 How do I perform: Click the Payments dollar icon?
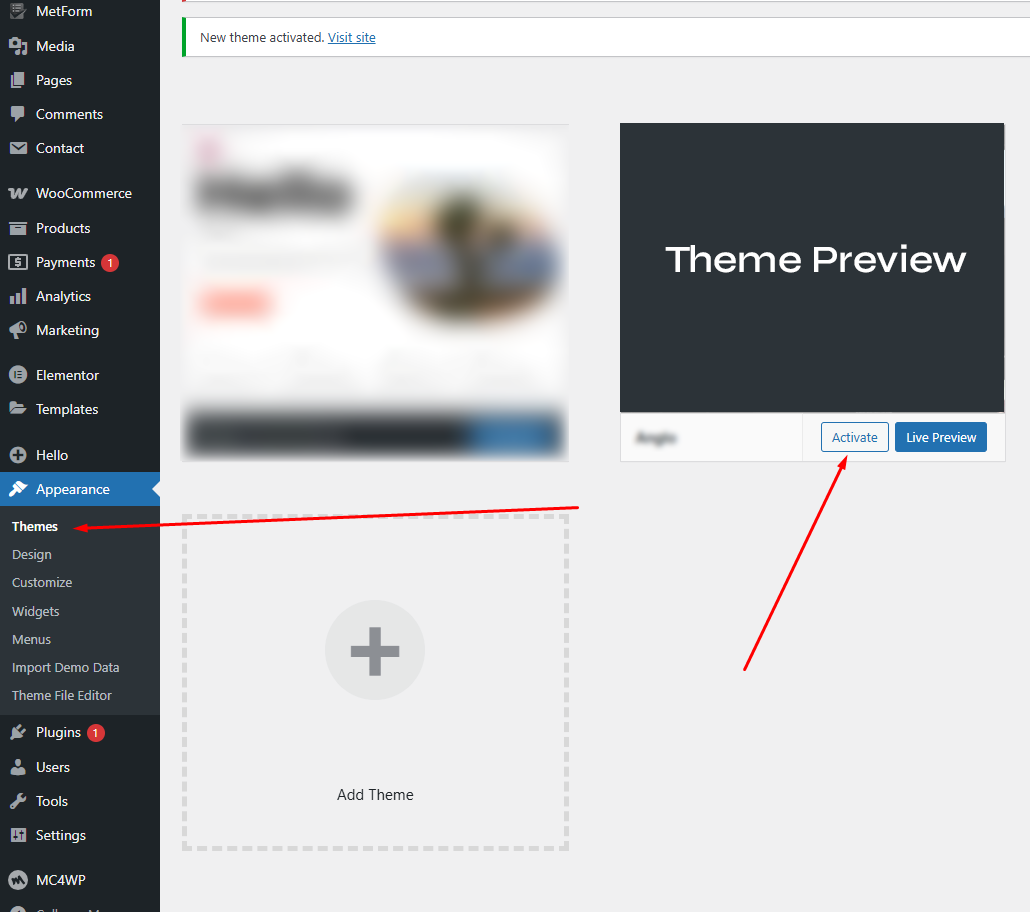coord(18,262)
